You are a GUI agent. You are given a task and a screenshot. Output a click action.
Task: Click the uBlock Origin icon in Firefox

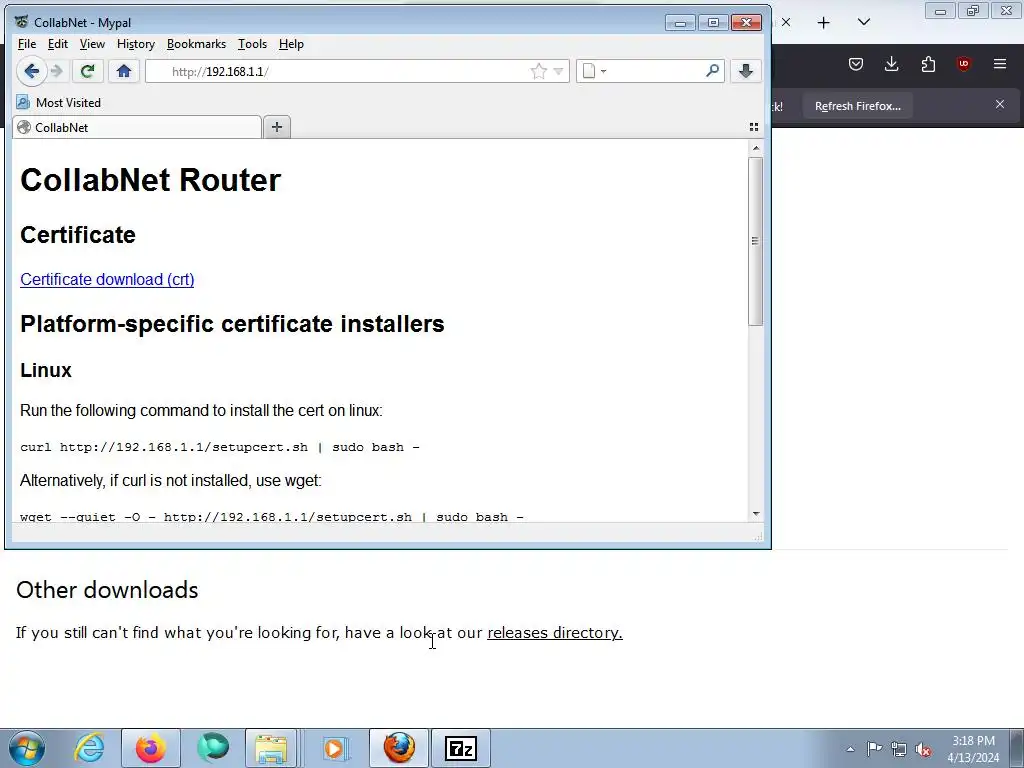click(963, 64)
